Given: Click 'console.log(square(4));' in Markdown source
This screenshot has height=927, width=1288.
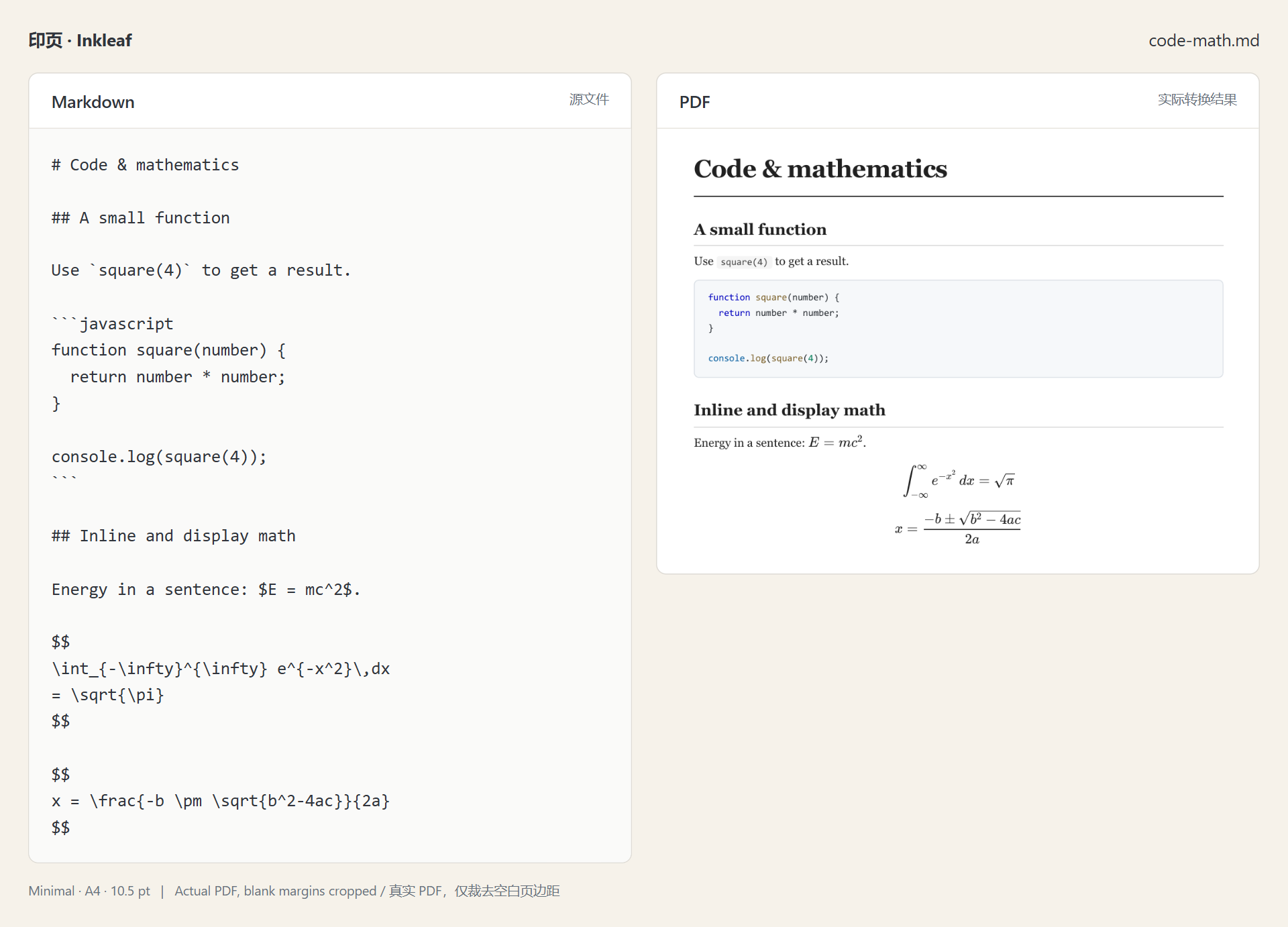Looking at the screenshot, I should (159, 457).
